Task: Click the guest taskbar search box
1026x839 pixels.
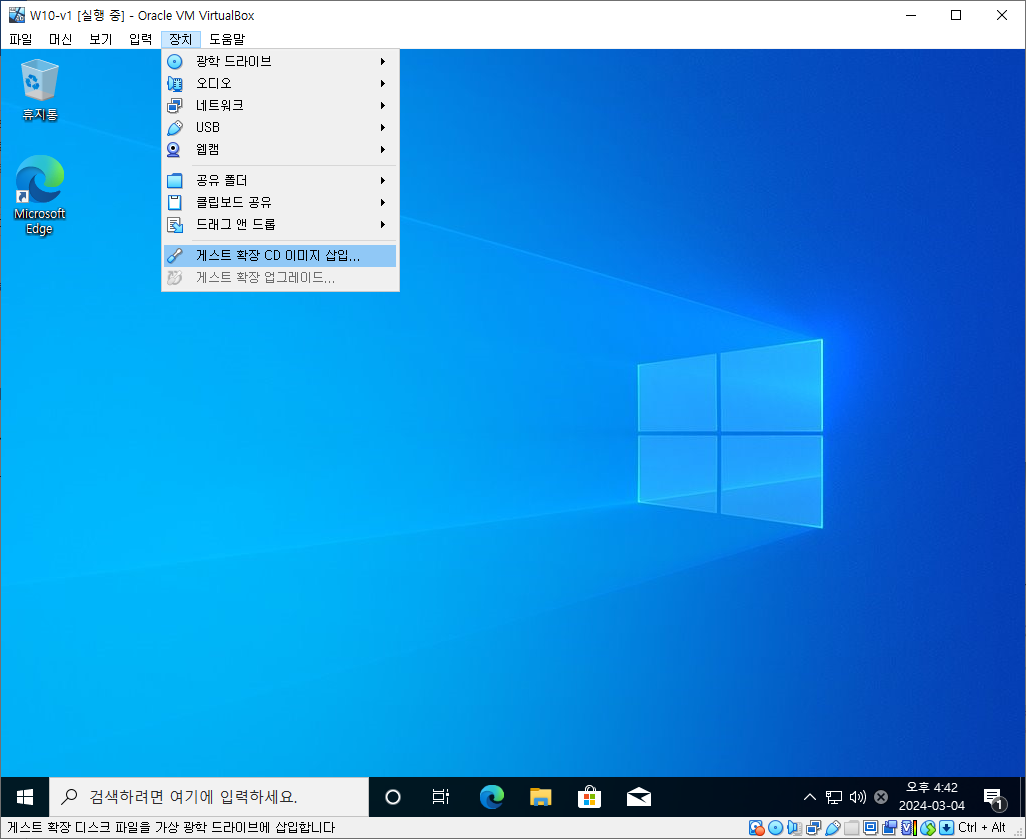Action: pos(209,797)
